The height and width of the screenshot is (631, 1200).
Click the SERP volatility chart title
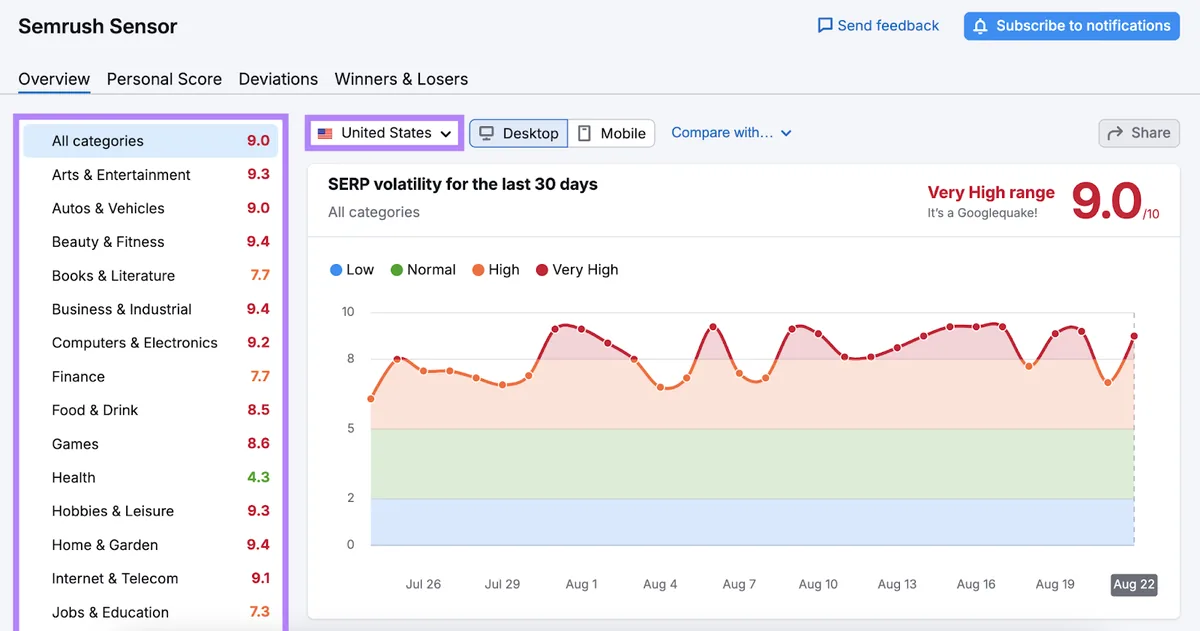[463, 184]
